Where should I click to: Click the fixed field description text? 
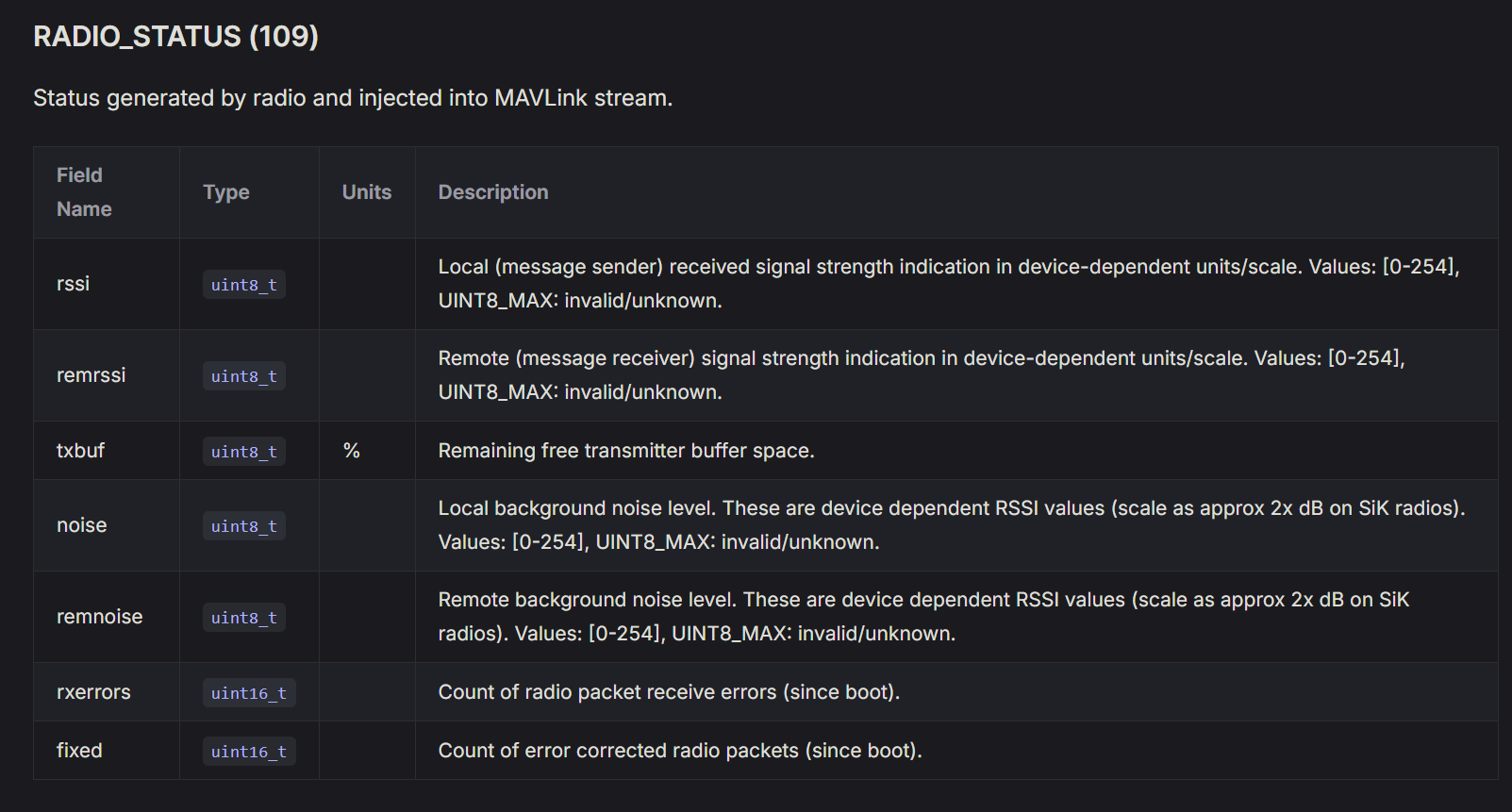point(679,751)
